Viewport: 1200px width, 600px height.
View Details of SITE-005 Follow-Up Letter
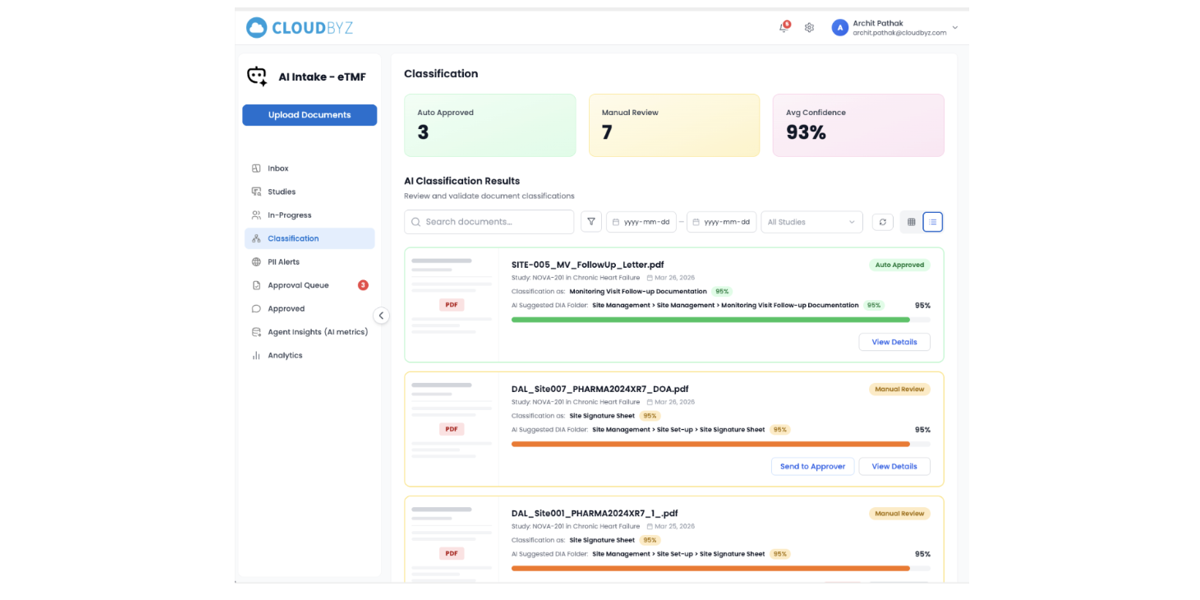pos(894,342)
